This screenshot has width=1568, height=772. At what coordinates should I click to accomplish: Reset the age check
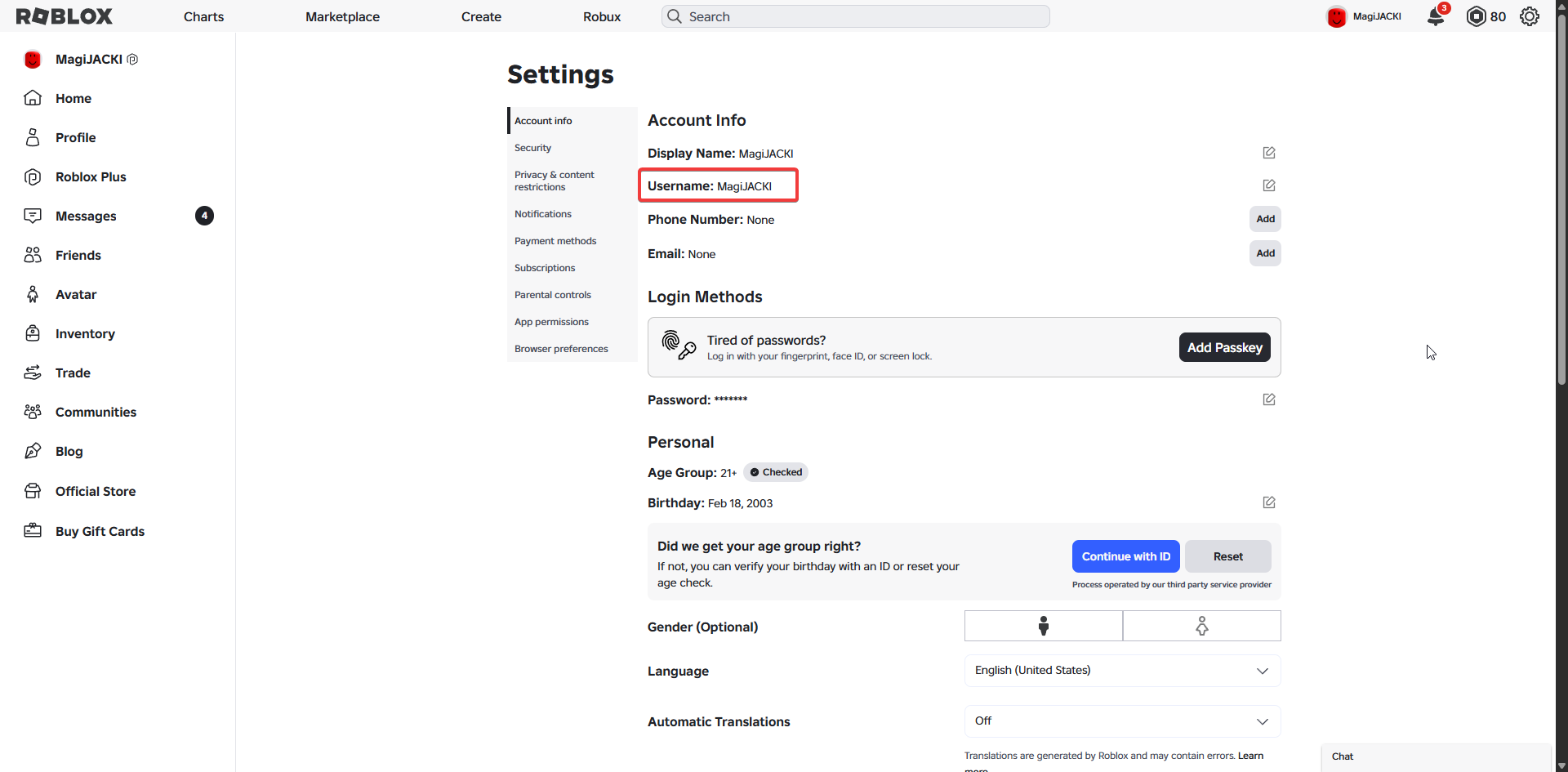[x=1228, y=556]
